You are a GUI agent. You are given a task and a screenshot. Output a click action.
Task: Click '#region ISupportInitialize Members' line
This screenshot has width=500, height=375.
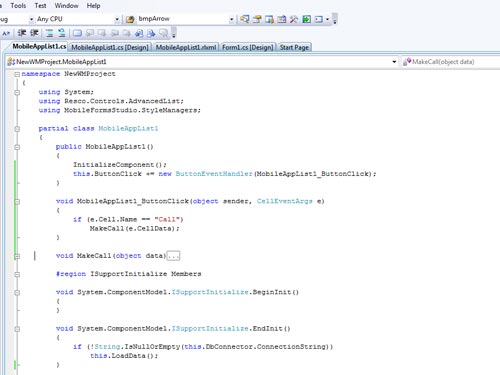(x=128, y=274)
